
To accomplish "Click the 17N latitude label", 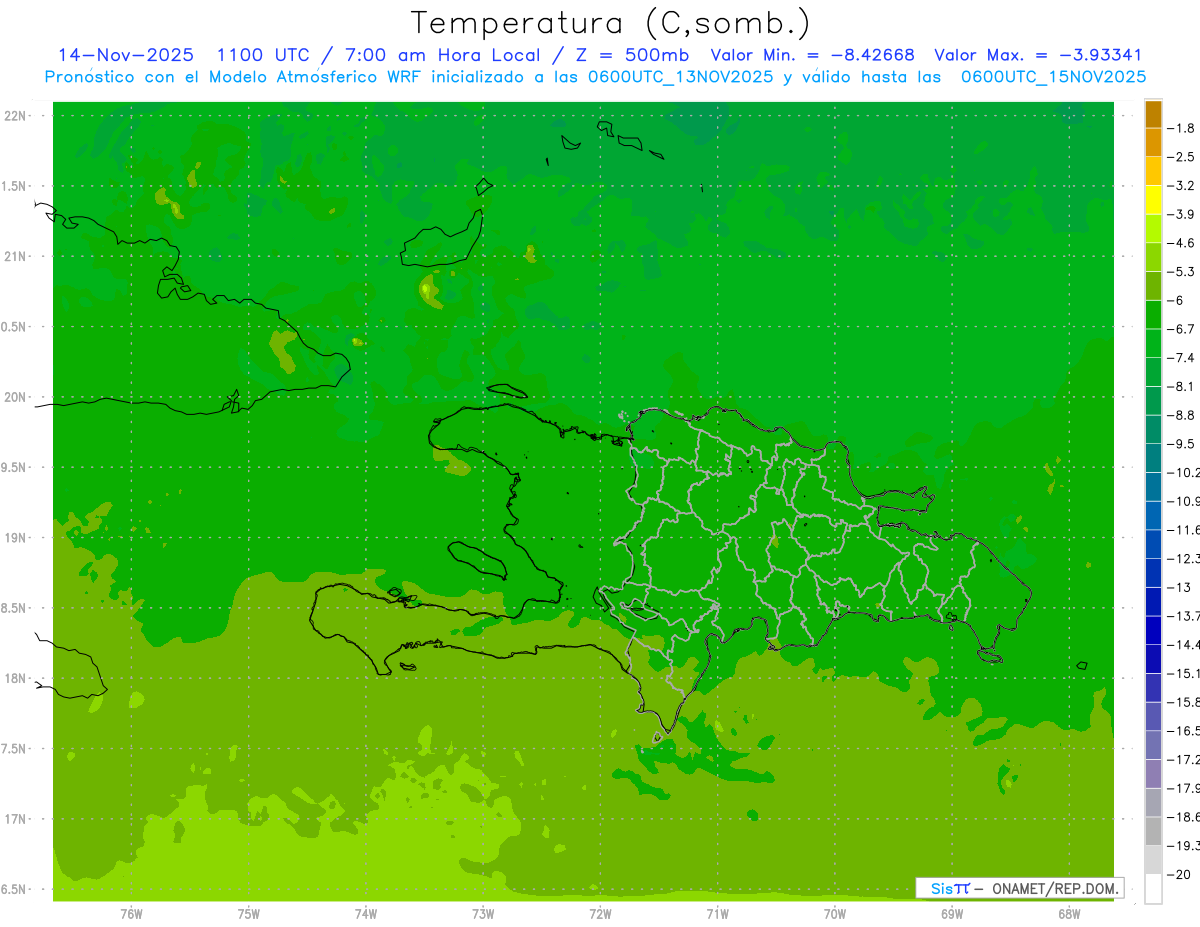I will [x=16, y=820].
